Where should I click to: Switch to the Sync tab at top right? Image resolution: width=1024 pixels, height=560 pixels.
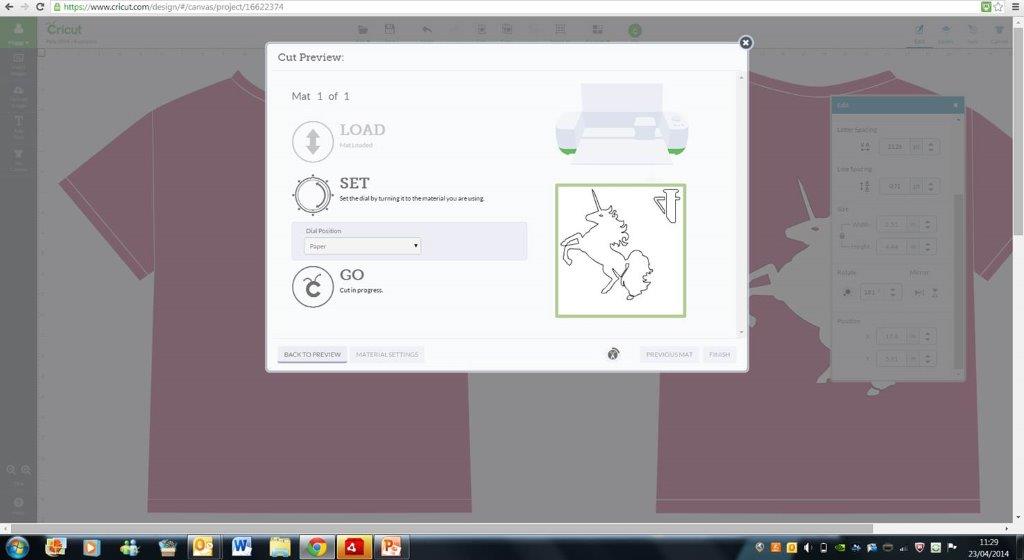pyautogui.click(x=972, y=33)
